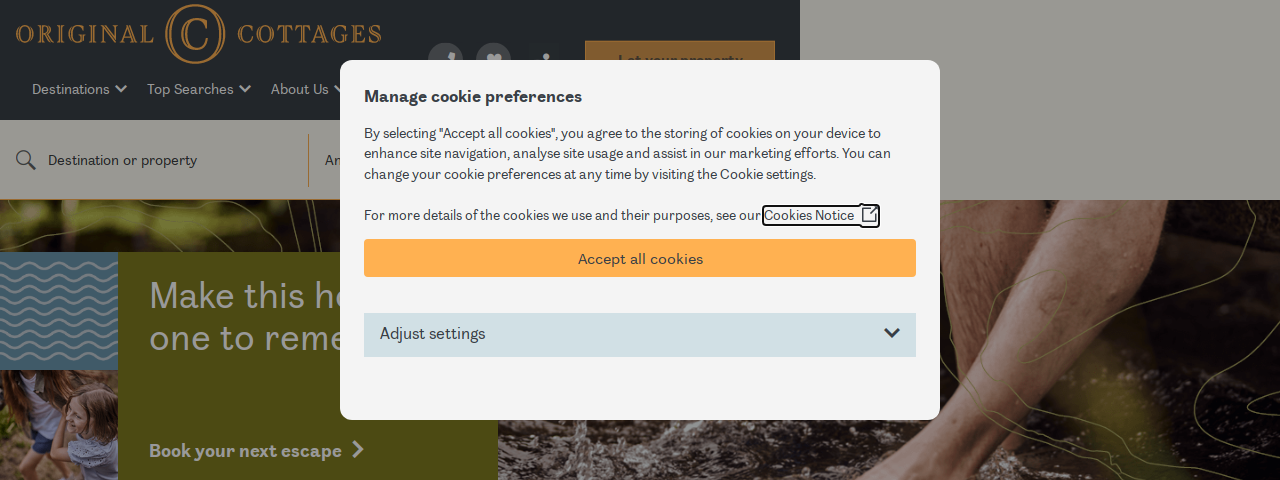Screen dimensions: 1280x480
Task: Click the Accept all cookies button
Action: pos(640,258)
